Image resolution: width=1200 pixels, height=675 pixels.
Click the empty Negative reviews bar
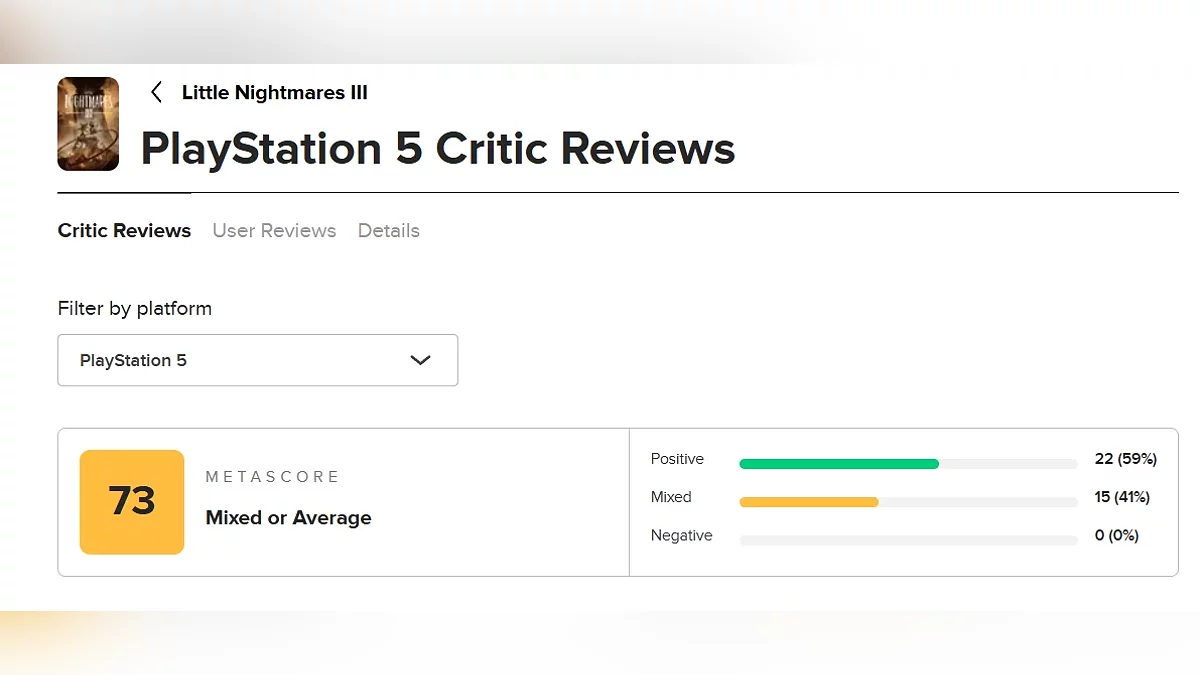click(908, 540)
